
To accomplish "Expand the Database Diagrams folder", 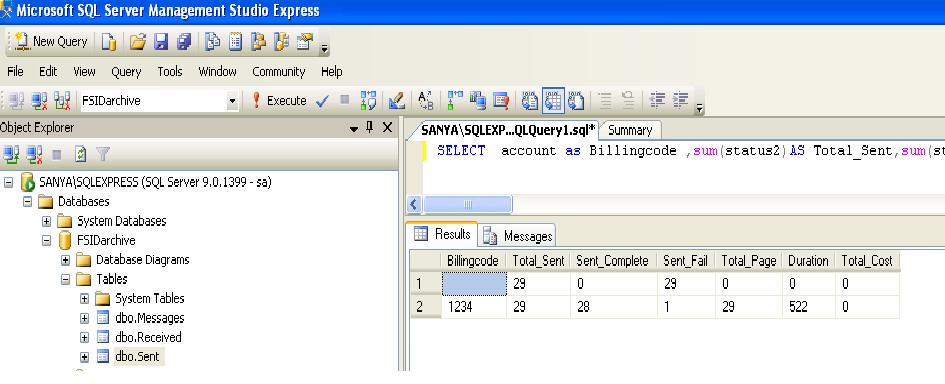I will [x=66, y=260].
